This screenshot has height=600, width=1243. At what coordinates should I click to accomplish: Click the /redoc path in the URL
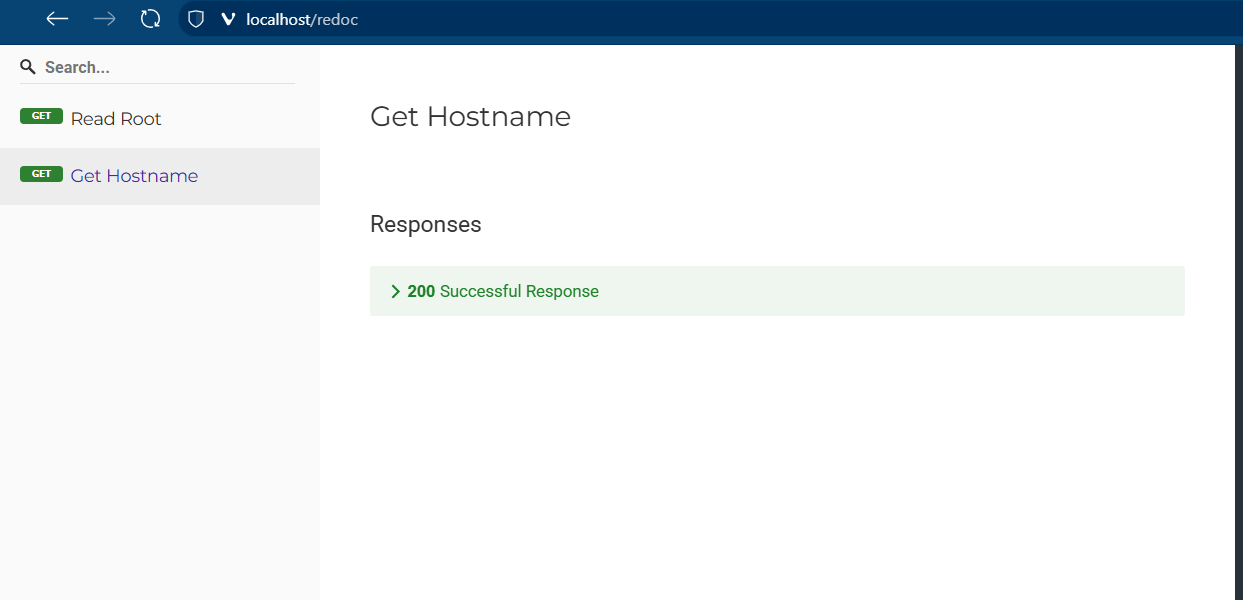pos(336,19)
